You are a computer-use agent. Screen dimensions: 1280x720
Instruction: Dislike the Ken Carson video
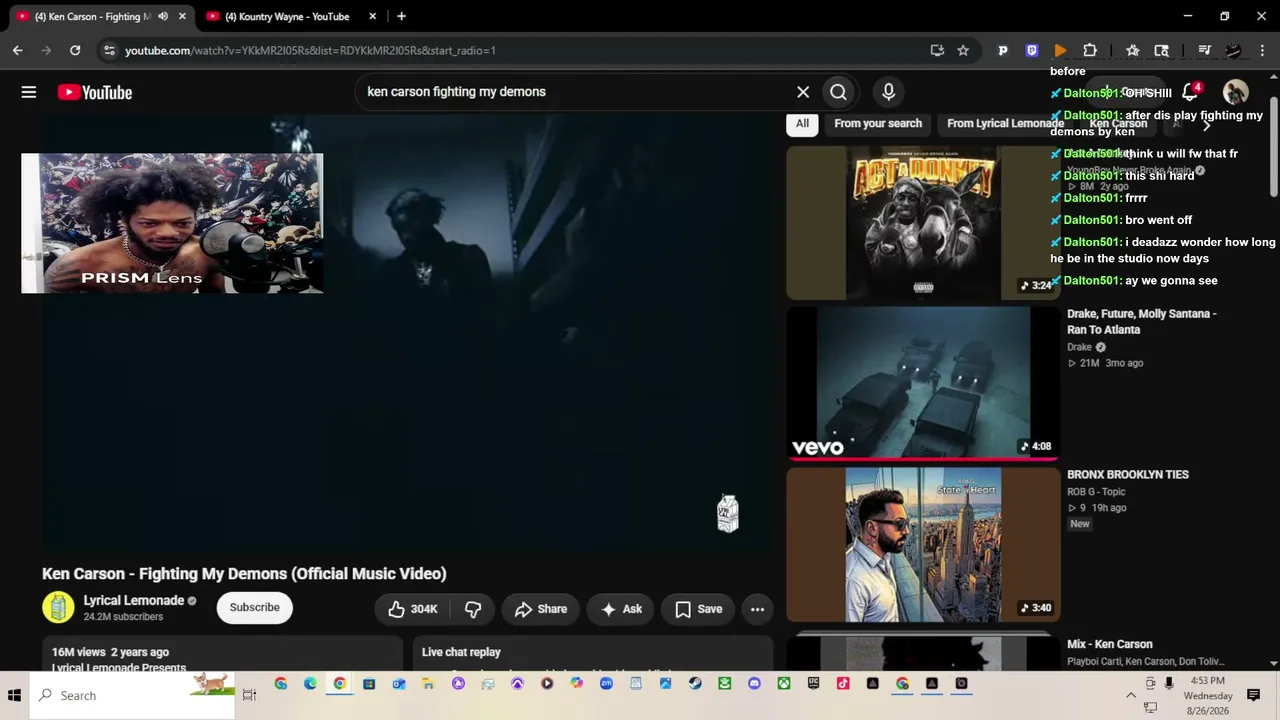[x=473, y=609]
